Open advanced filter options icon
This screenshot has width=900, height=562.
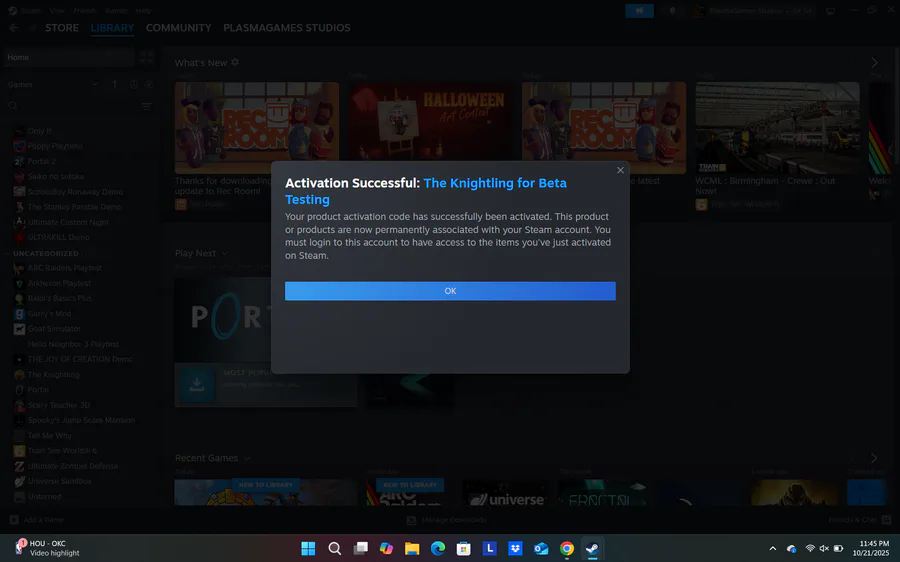146,106
